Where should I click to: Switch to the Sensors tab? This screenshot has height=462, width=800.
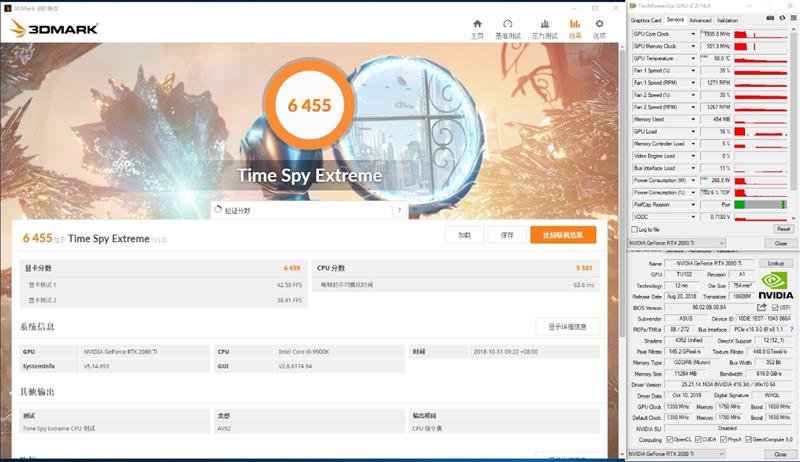point(675,20)
